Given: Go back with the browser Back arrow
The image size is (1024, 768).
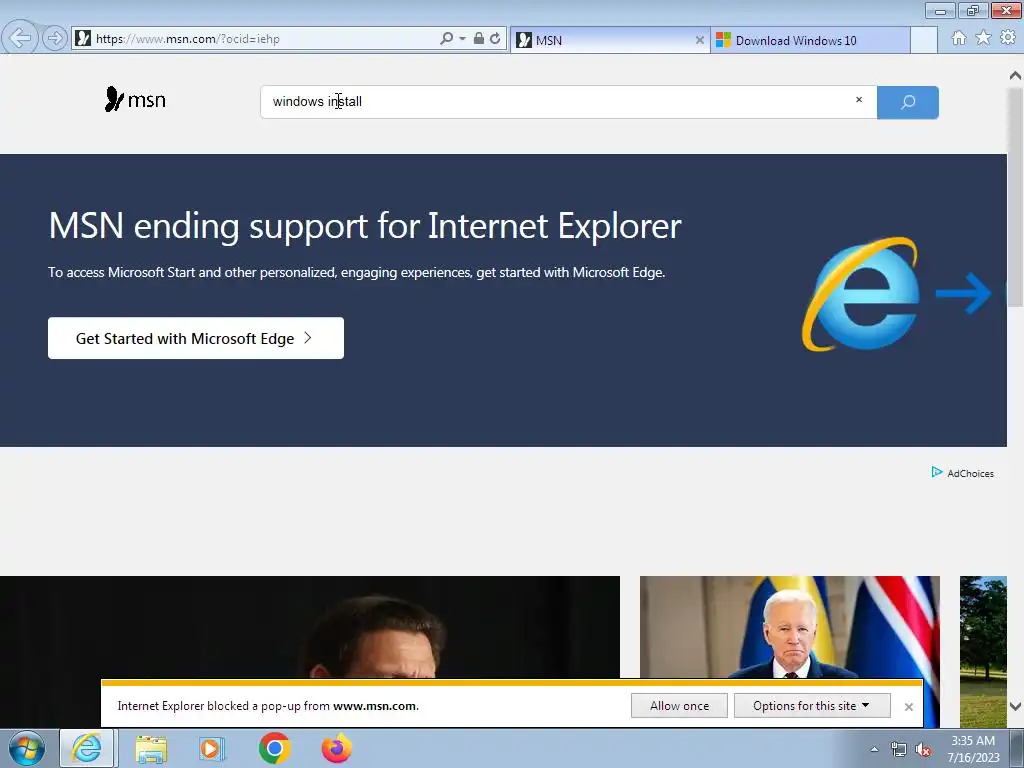Looking at the screenshot, I should tap(20, 38).
